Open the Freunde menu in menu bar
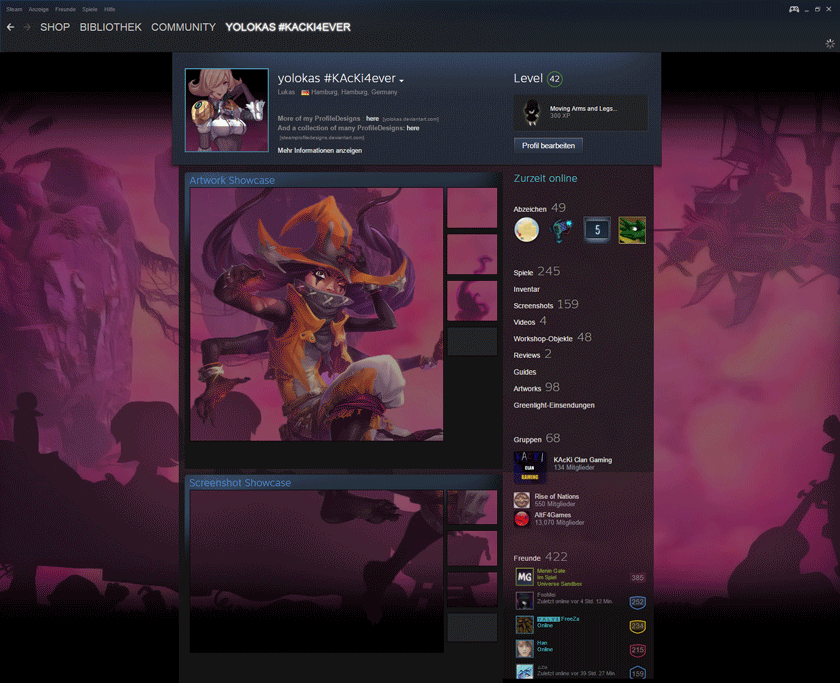 coord(65,8)
